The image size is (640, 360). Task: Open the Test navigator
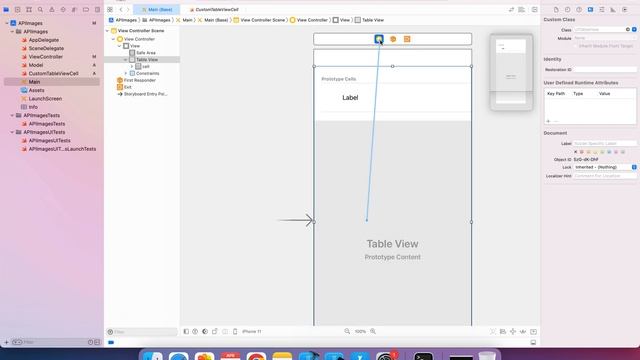point(63,9)
